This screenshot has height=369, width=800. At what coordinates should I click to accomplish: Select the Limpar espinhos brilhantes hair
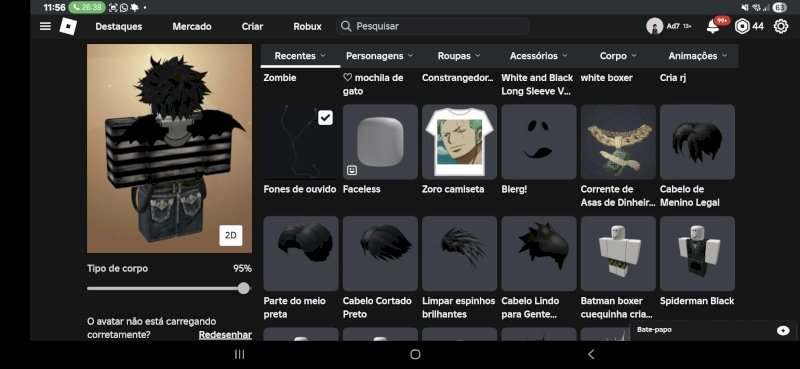tap(460, 254)
